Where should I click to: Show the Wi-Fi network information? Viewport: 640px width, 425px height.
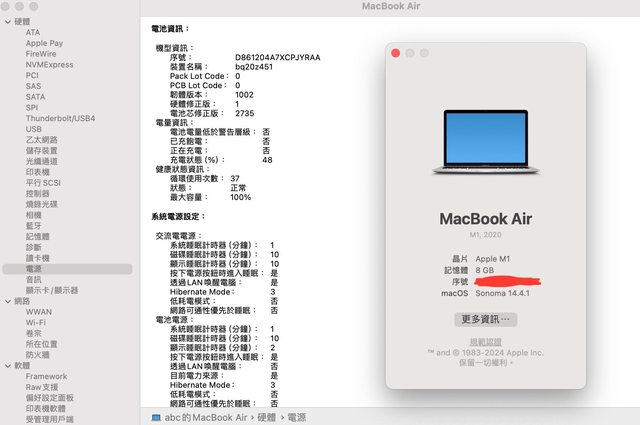pyautogui.click(x=36, y=323)
